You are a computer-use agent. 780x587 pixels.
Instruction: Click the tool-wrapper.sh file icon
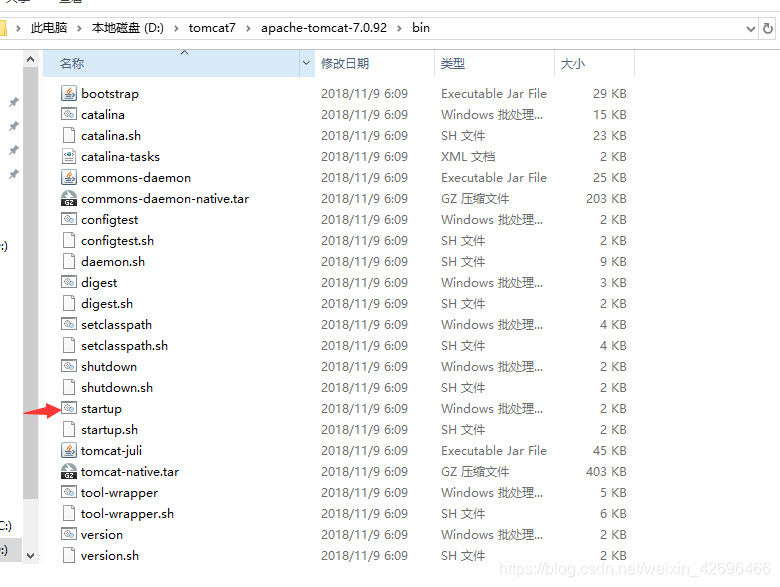click(69, 513)
